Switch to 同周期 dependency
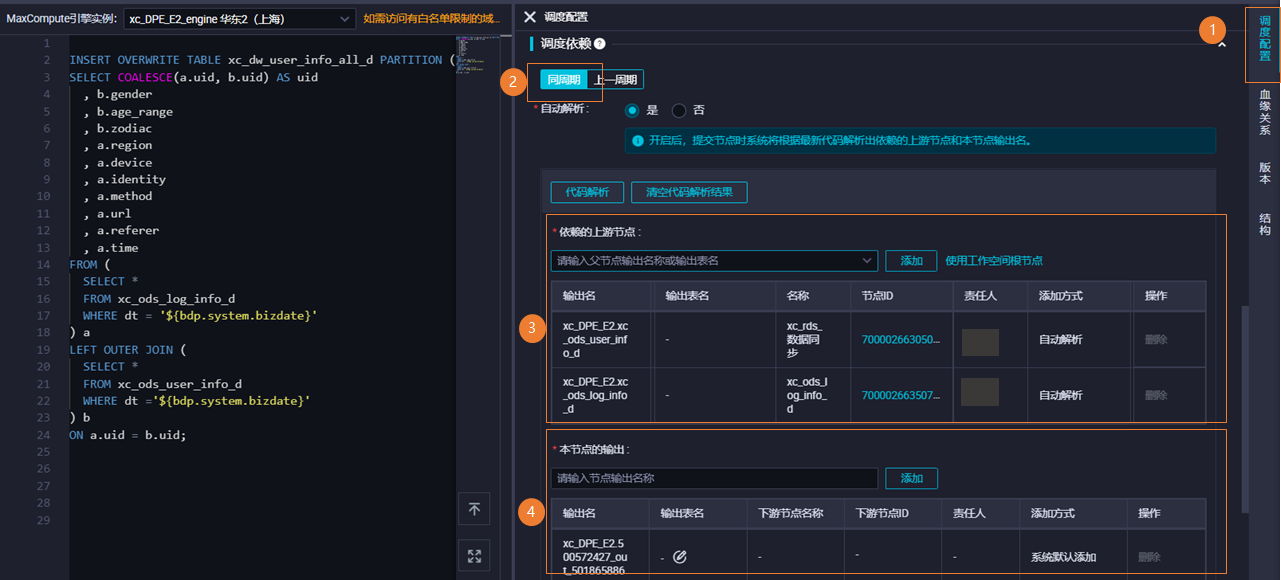 coord(564,80)
